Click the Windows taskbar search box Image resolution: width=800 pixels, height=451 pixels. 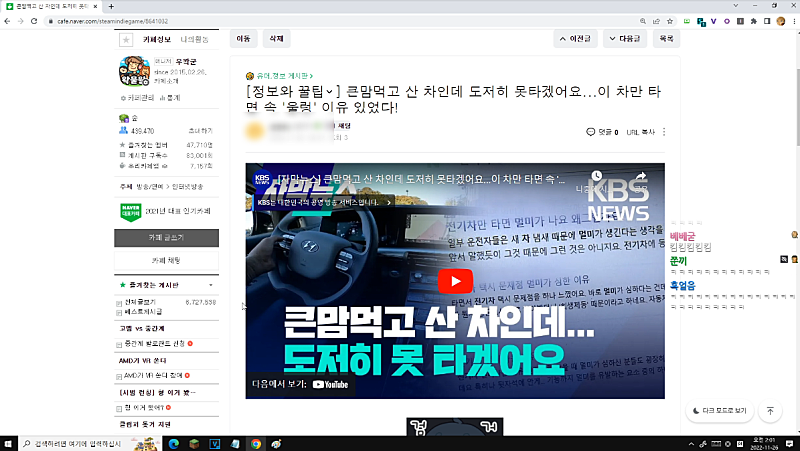pyautogui.click(x=90, y=444)
